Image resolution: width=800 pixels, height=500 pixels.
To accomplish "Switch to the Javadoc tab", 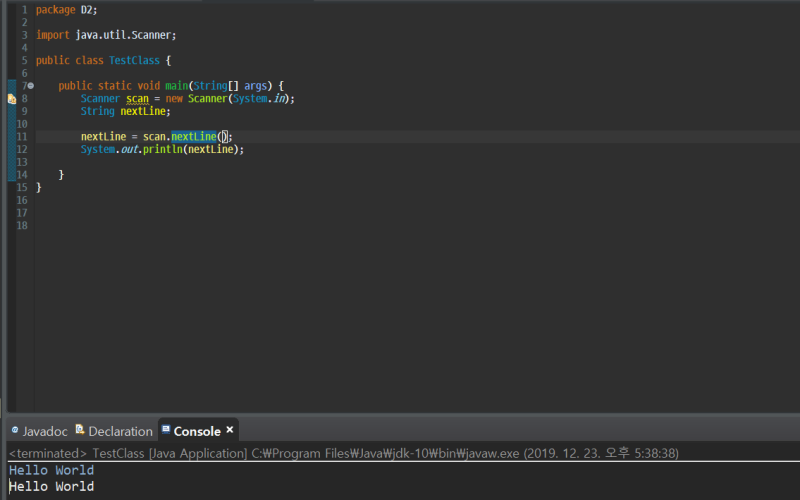I will (44, 431).
